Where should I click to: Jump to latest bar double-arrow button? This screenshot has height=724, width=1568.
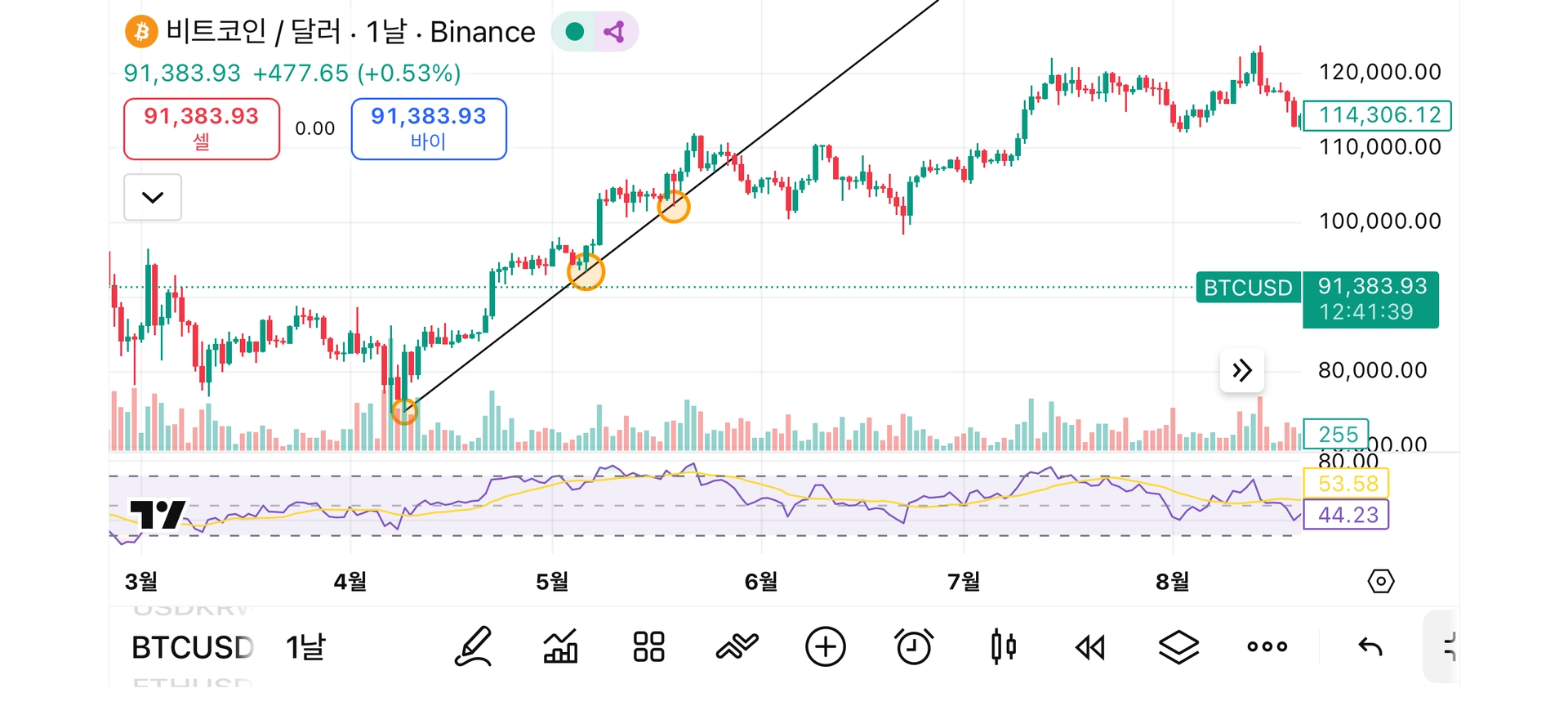tap(1242, 371)
